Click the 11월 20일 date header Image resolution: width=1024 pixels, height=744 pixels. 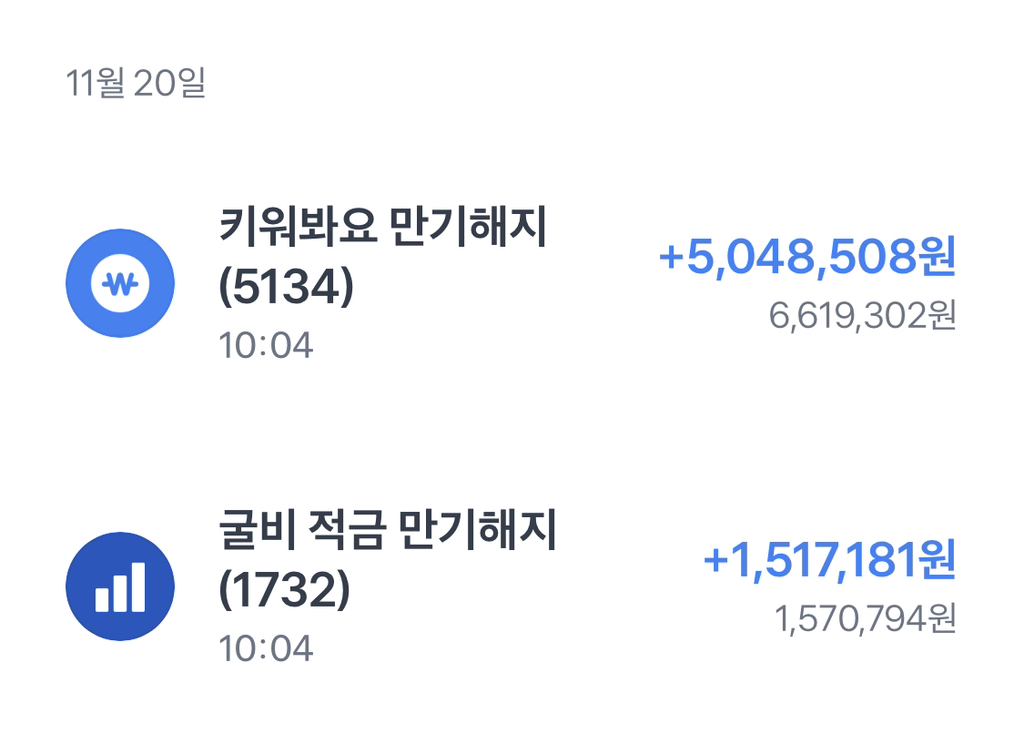(x=136, y=83)
